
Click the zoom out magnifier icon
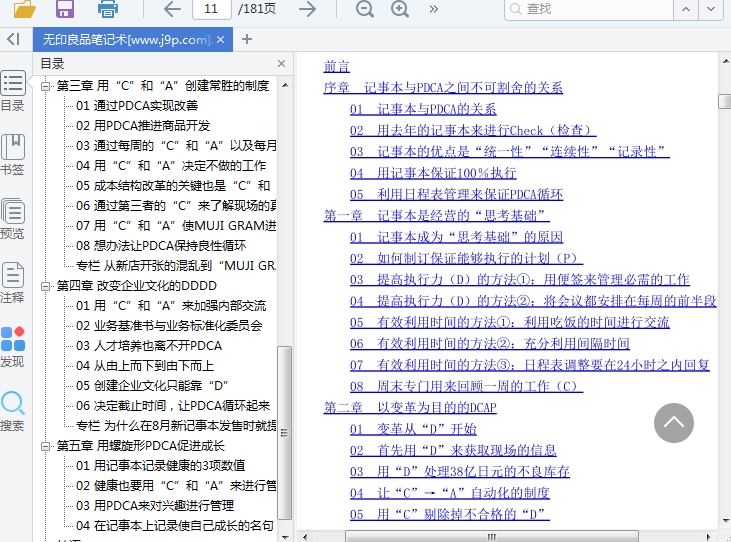[365, 9]
